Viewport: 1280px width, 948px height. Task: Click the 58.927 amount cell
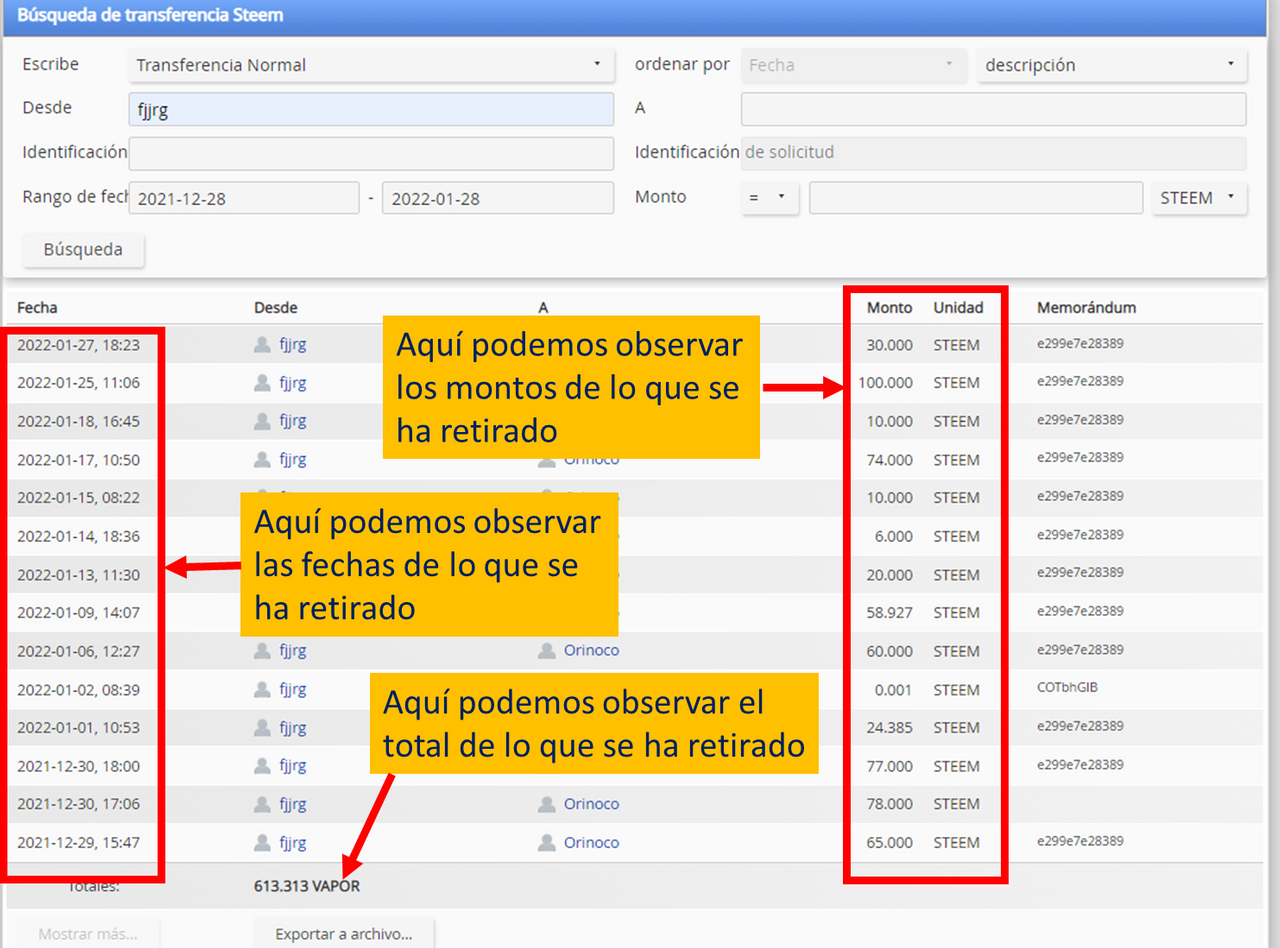[x=889, y=613]
